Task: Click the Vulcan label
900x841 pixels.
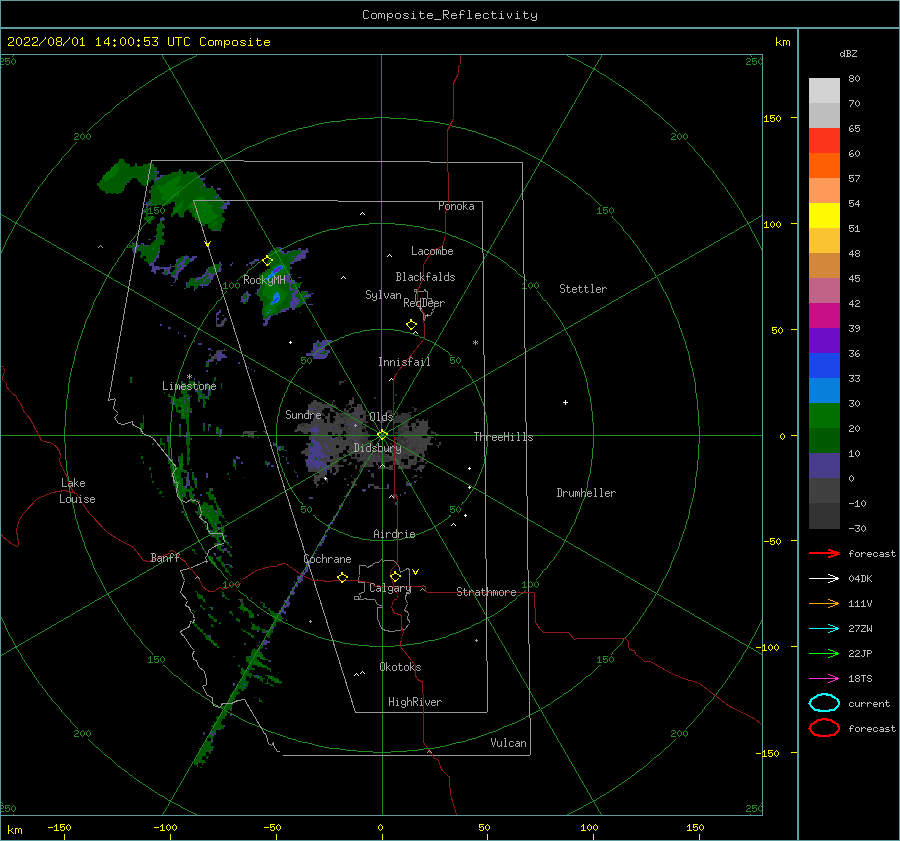Action: point(508,743)
